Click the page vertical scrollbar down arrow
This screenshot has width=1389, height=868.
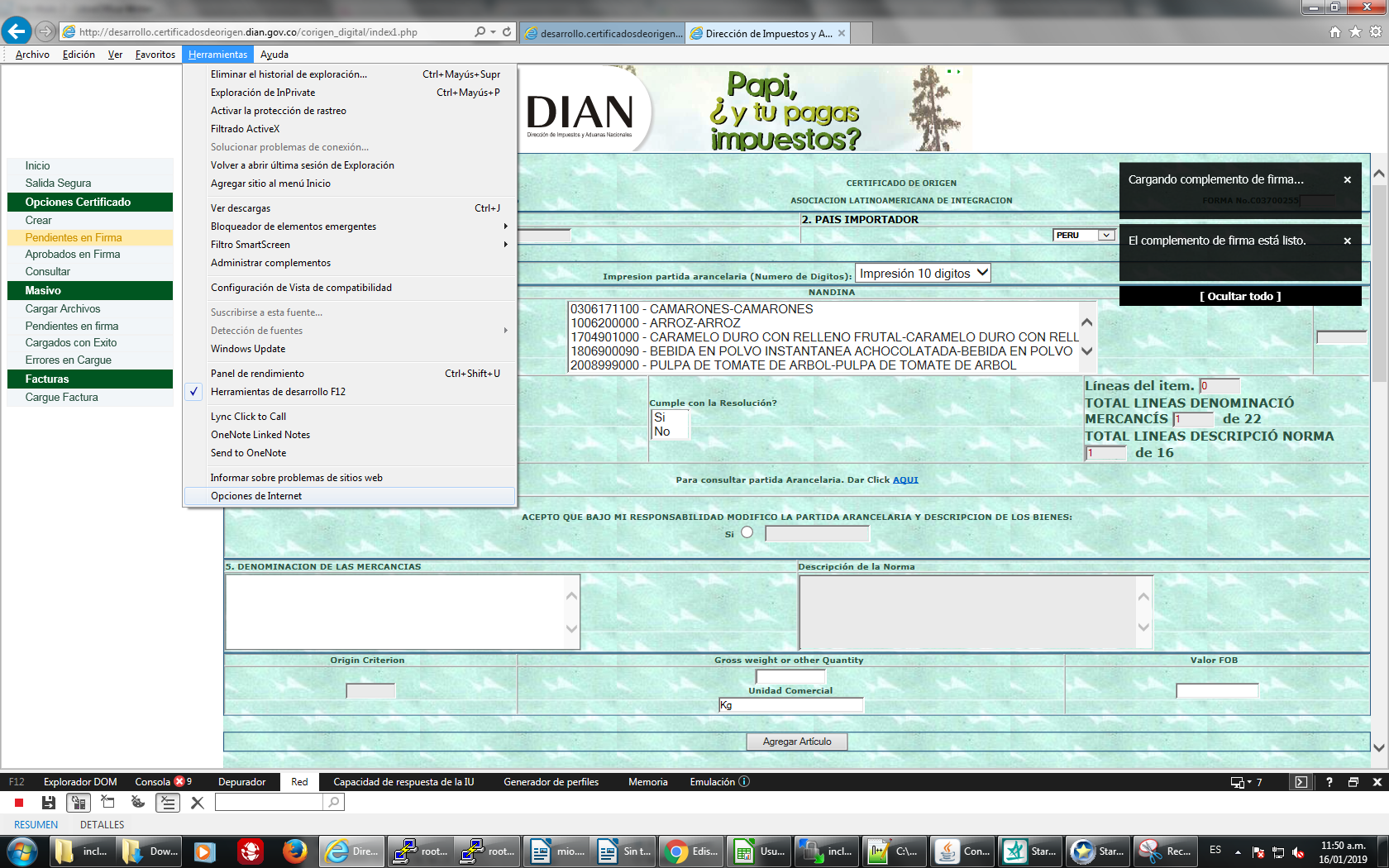click(1379, 747)
